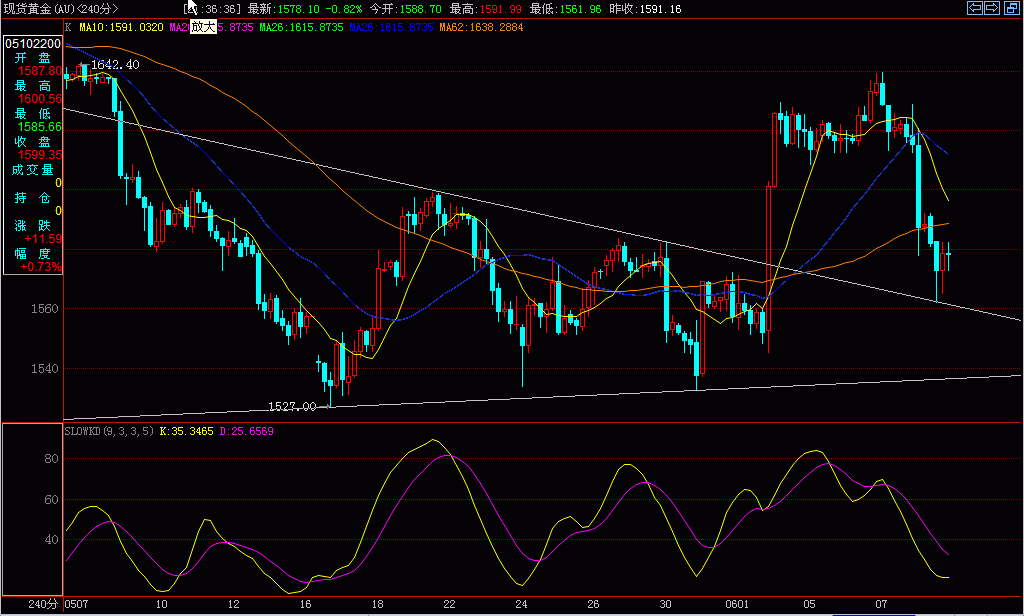Click the restore window icon in chart header

[x=1011, y=8]
